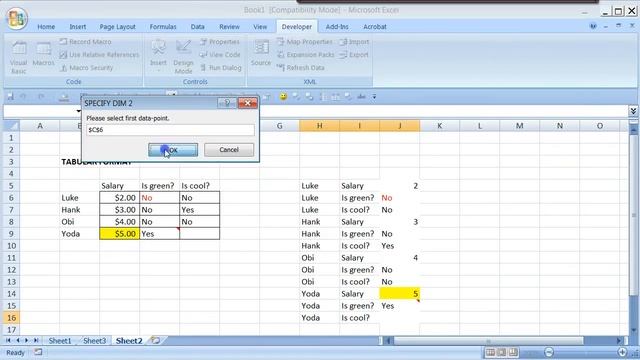Open the Office button menu
The height and width of the screenshot is (360, 640).
[x=17, y=18]
